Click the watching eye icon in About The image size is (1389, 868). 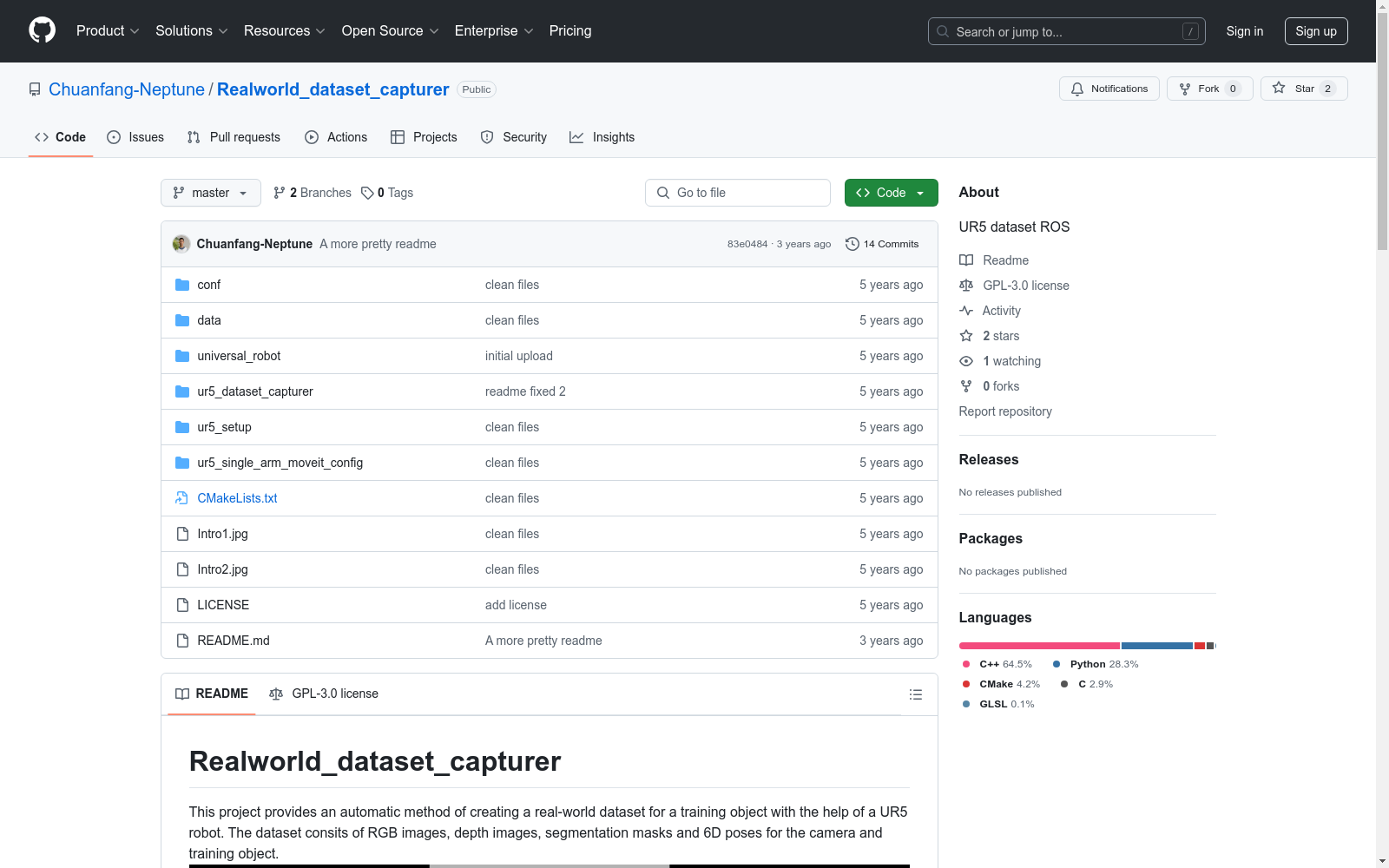(x=966, y=361)
